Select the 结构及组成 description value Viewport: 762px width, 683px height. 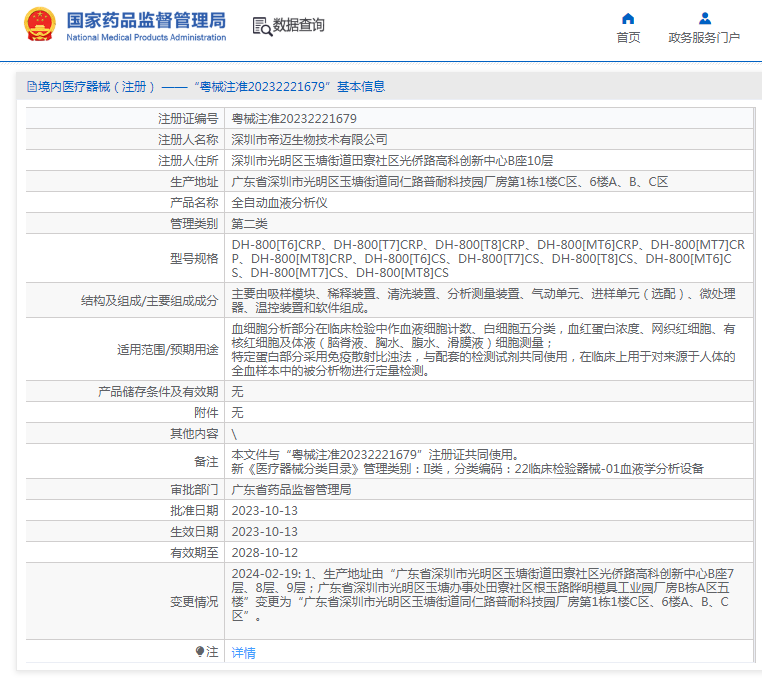coord(484,300)
